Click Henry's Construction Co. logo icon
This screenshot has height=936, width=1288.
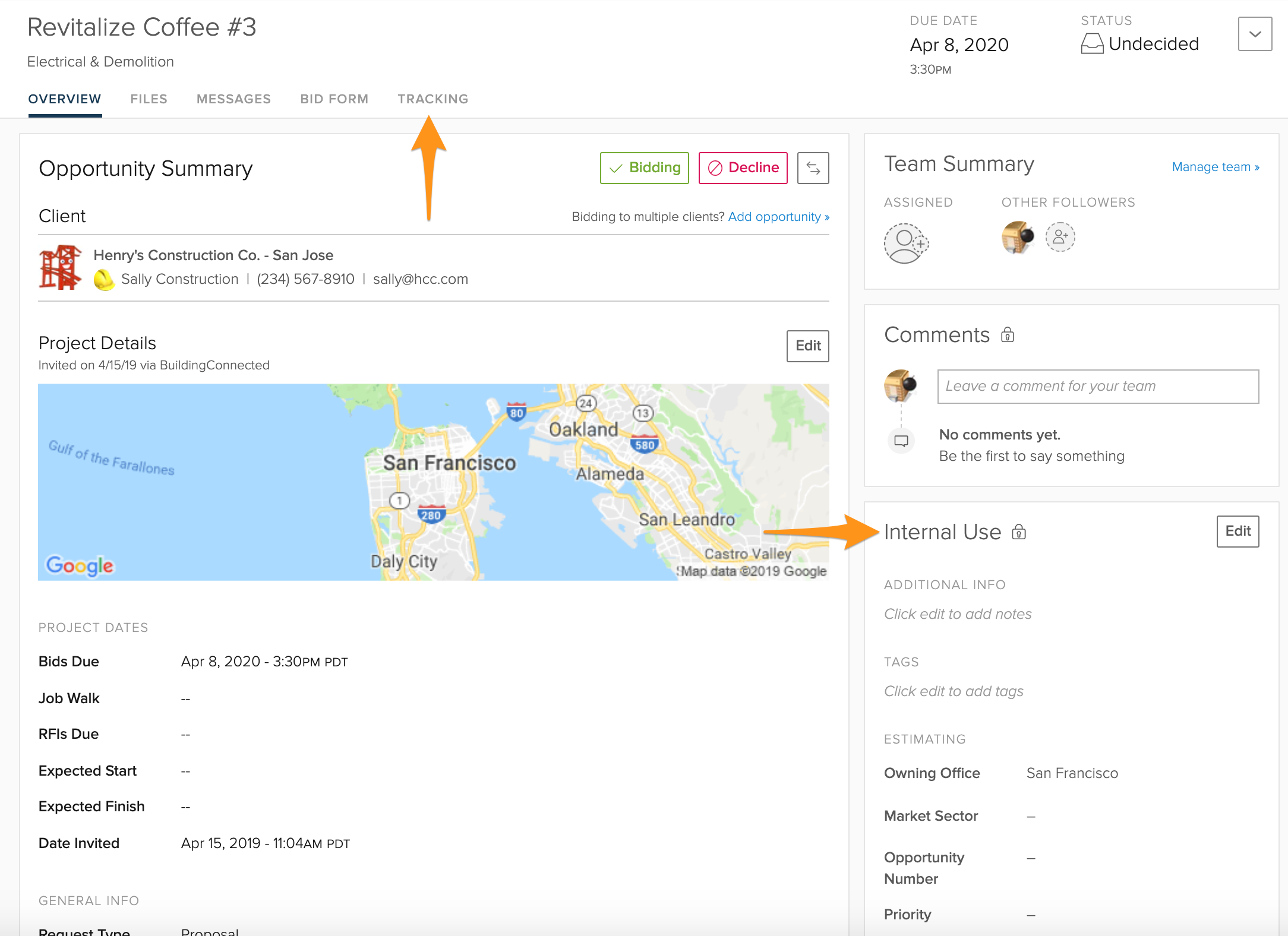pyautogui.click(x=60, y=267)
